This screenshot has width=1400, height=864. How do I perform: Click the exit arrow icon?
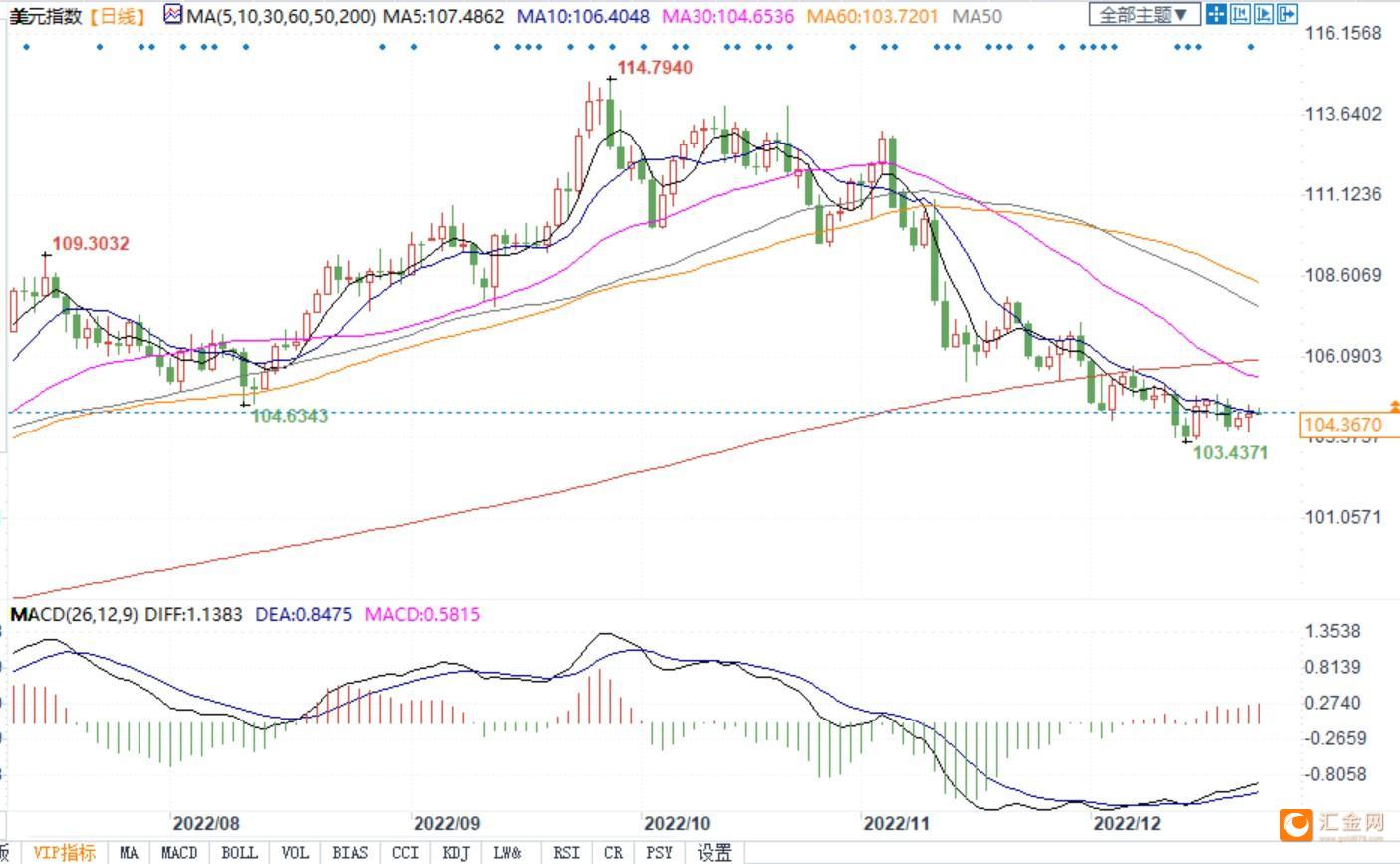pos(1287,14)
